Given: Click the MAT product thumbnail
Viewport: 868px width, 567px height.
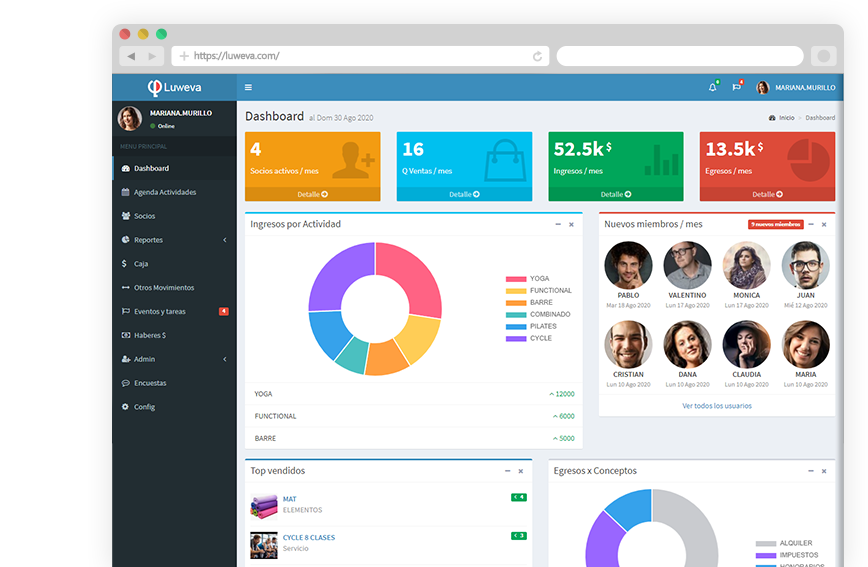Looking at the screenshot, I should 264,507.
